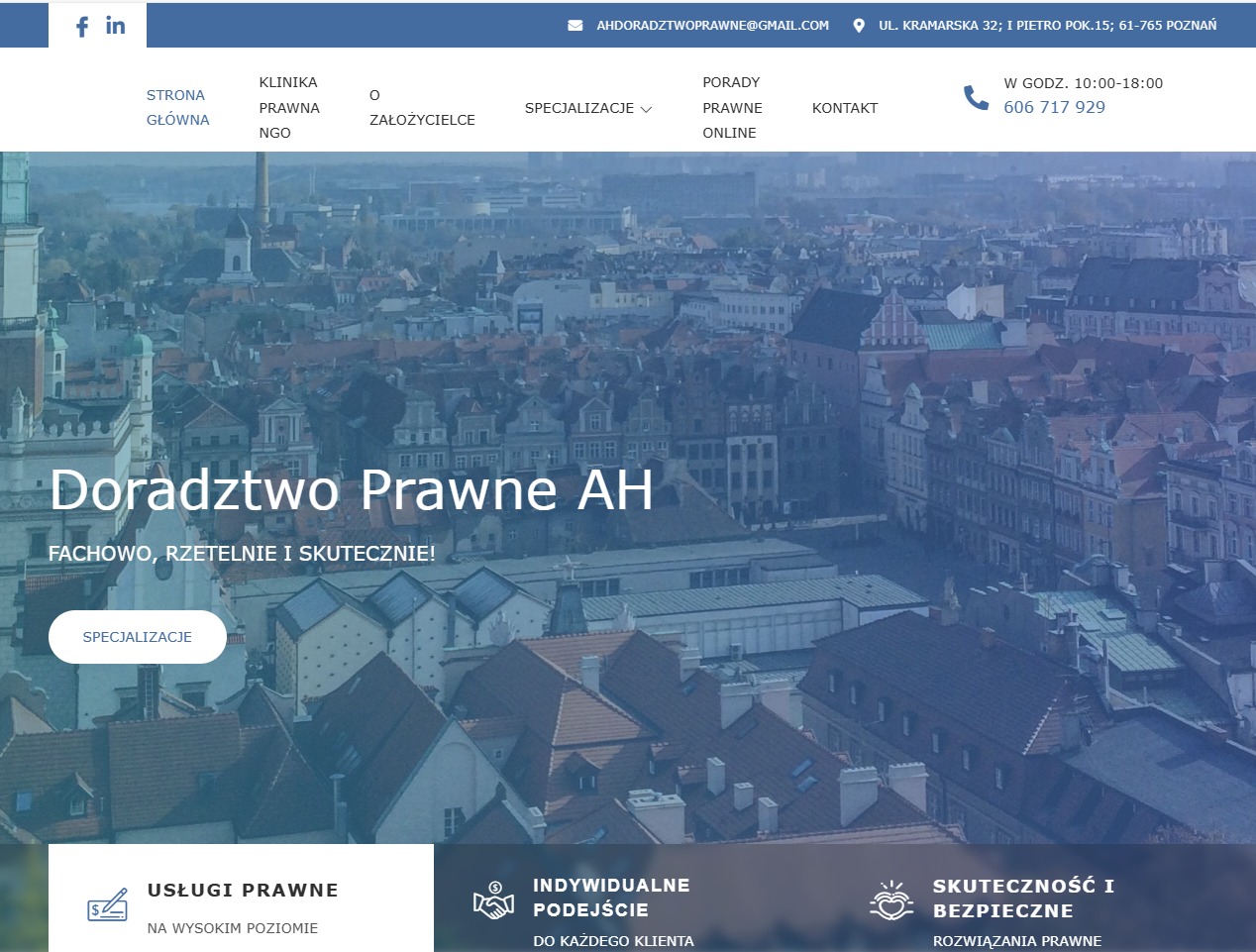Screen dimensions: 1256x952
Task: Click the AHDORADZTWOPRAWNE@GMAIL.COM email link
Action: coord(711,25)
